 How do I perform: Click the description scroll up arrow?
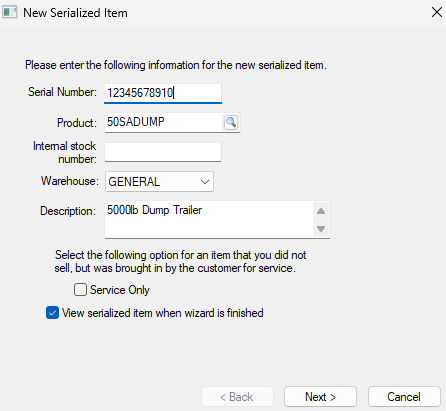tap(321, 211)
